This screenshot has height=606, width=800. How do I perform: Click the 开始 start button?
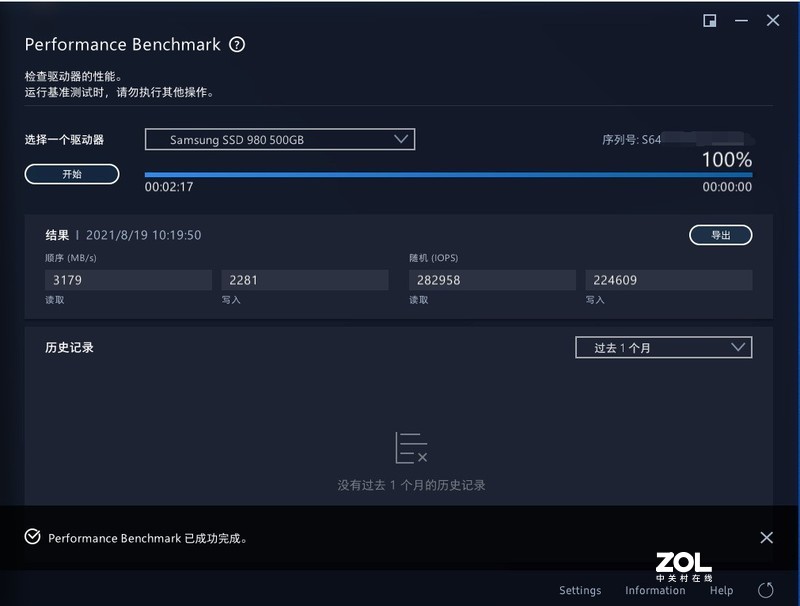pyautogui.click(x=72, y=174)
